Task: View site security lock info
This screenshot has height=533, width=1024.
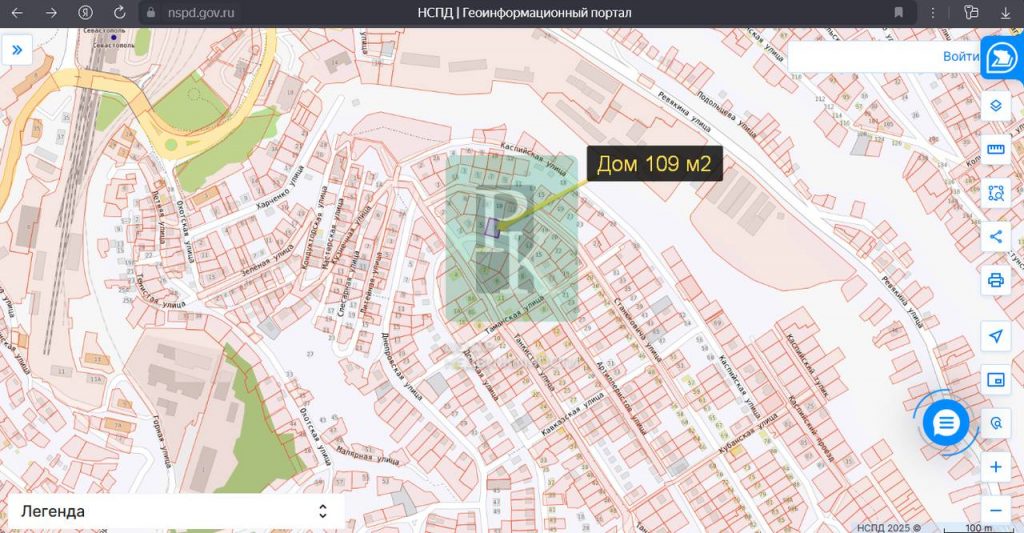Action: (x=152, y=12)
